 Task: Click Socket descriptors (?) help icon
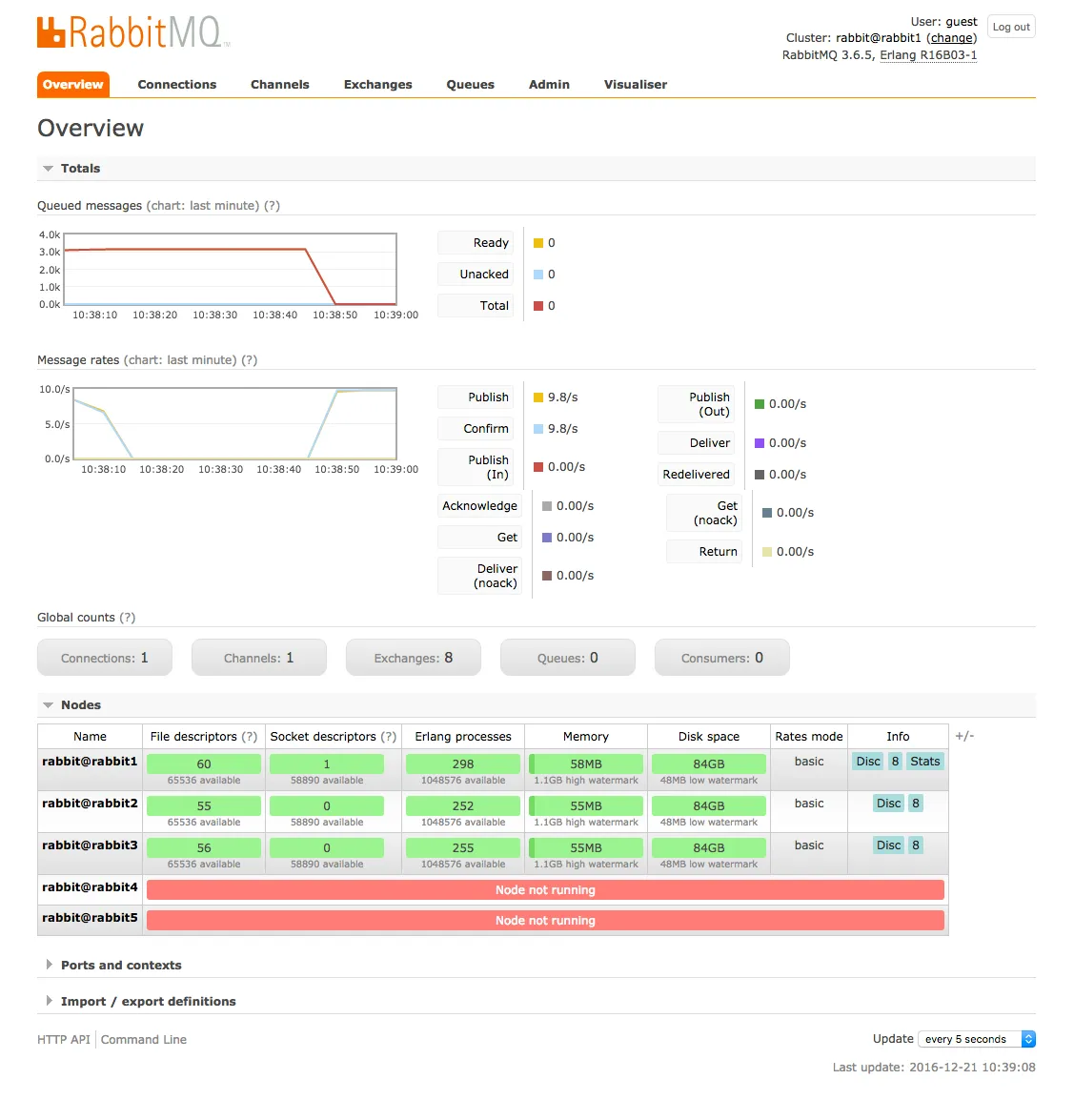[x=388, y=737]
